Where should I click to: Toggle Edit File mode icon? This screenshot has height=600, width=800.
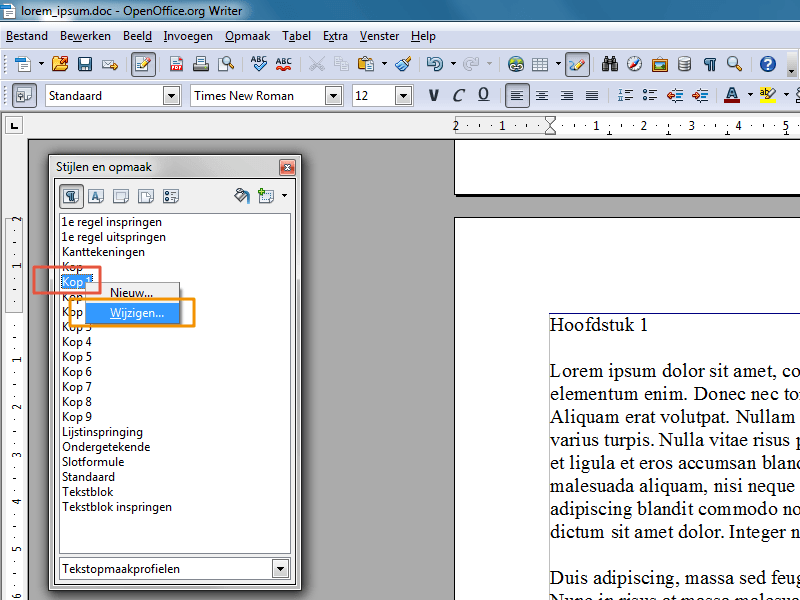click(143, 64)
